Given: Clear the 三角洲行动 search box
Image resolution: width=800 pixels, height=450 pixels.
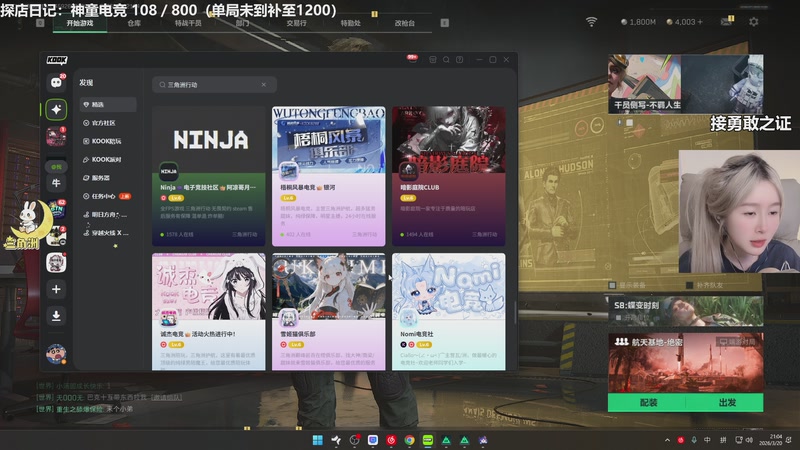Looking at the screenshot, I should [263, 85].
